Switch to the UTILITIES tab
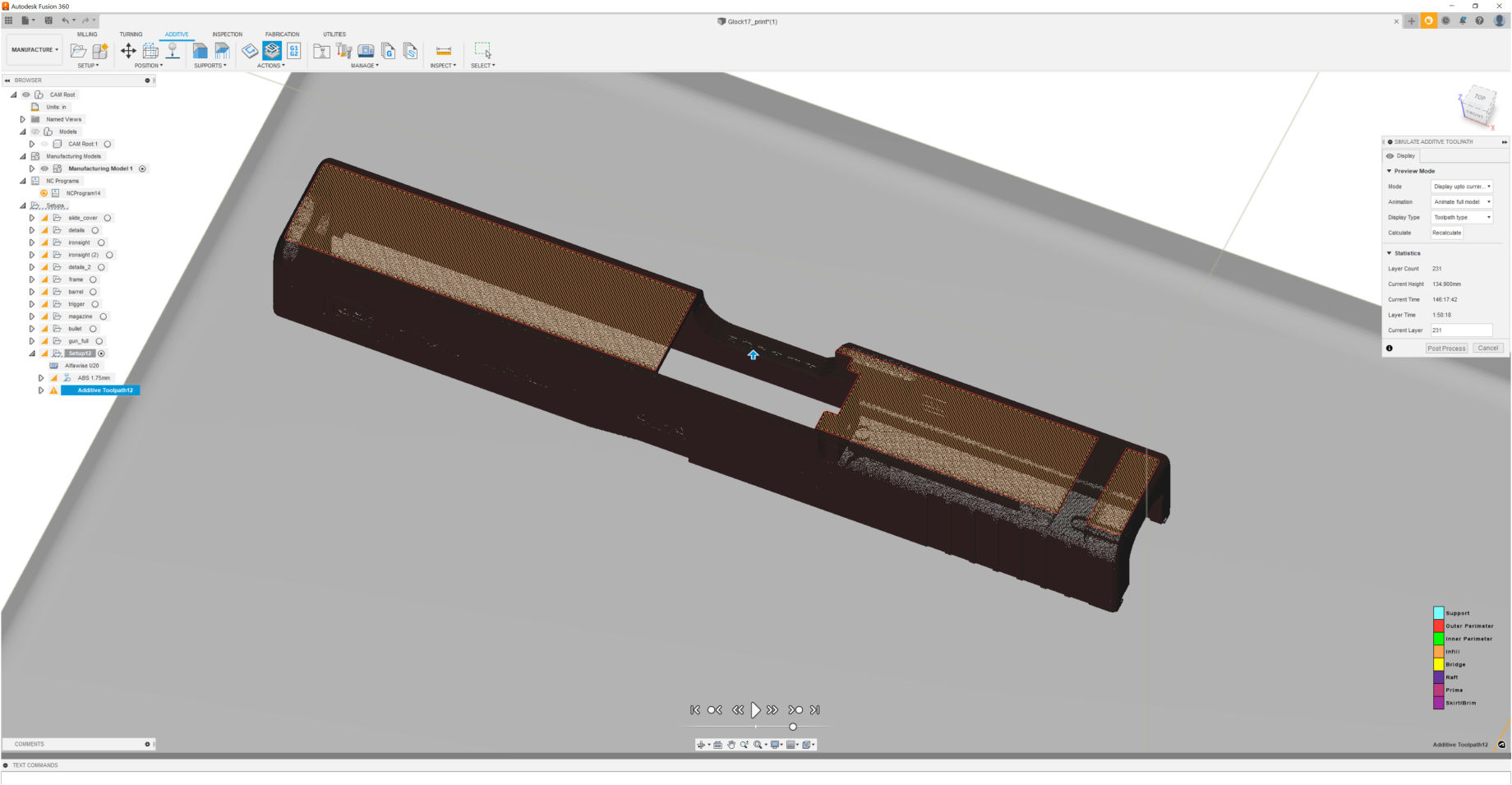The image size is (1512, 785). pyautogui.click(x=334, y=35)
